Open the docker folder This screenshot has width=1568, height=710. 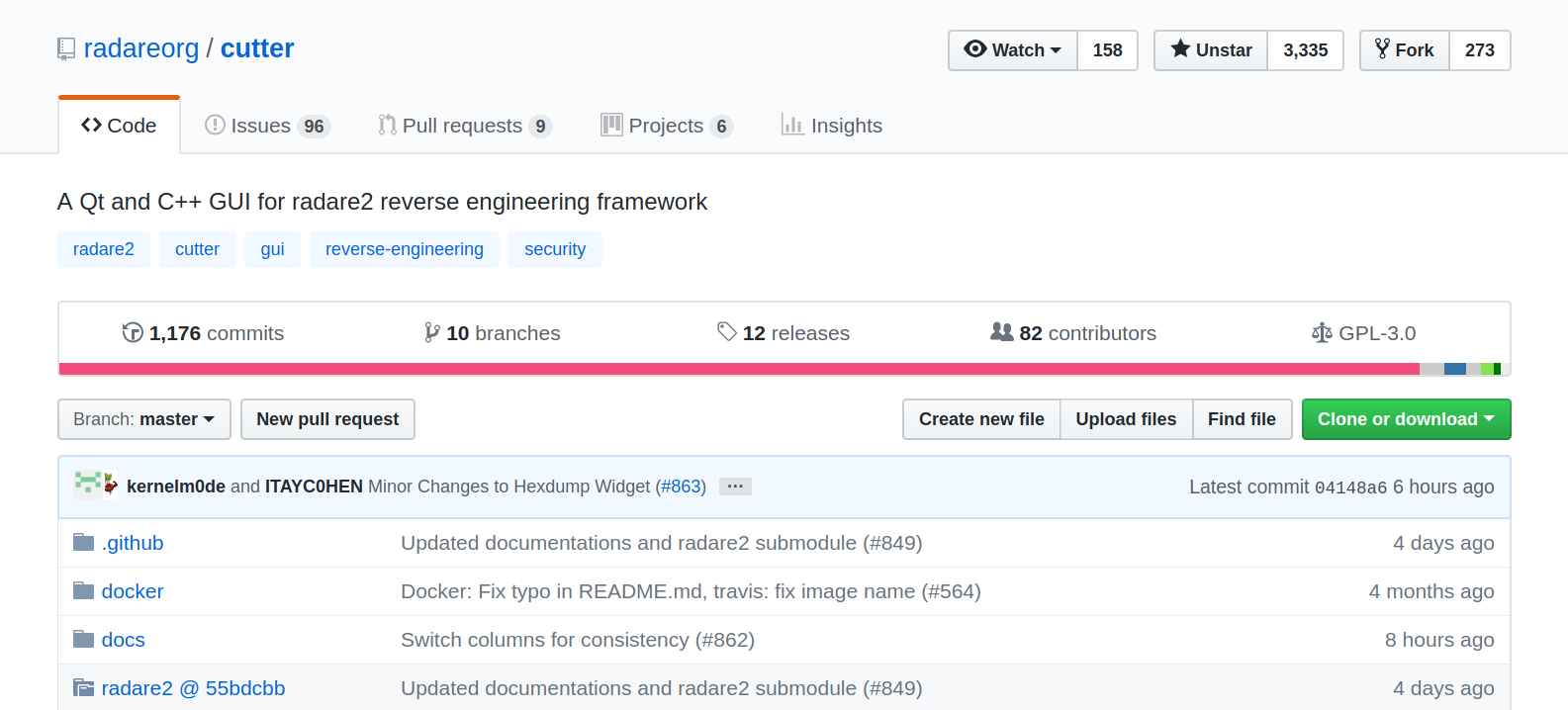(x=133, y=591)
